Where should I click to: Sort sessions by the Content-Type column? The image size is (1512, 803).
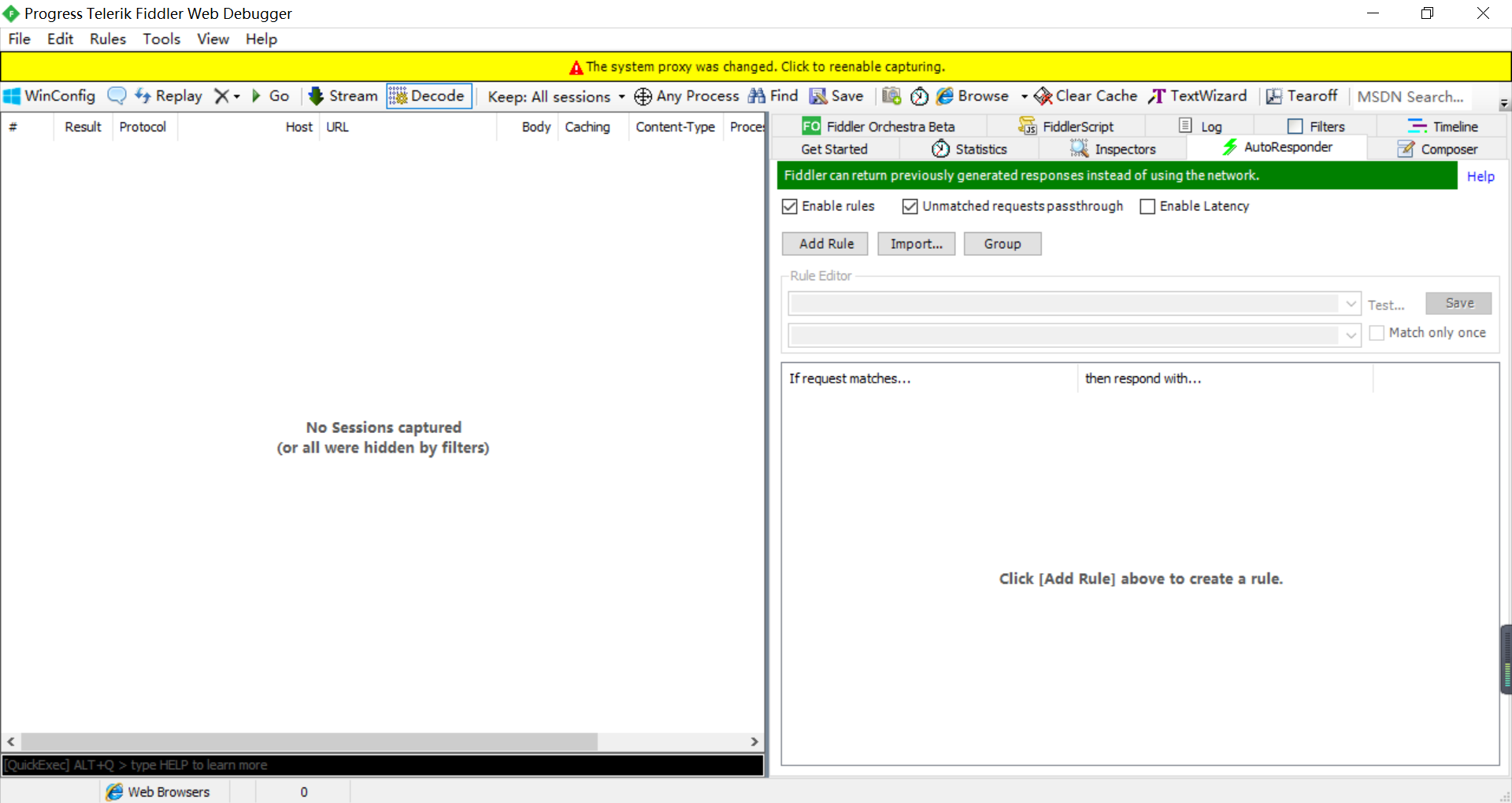click(x=676, y=127)
